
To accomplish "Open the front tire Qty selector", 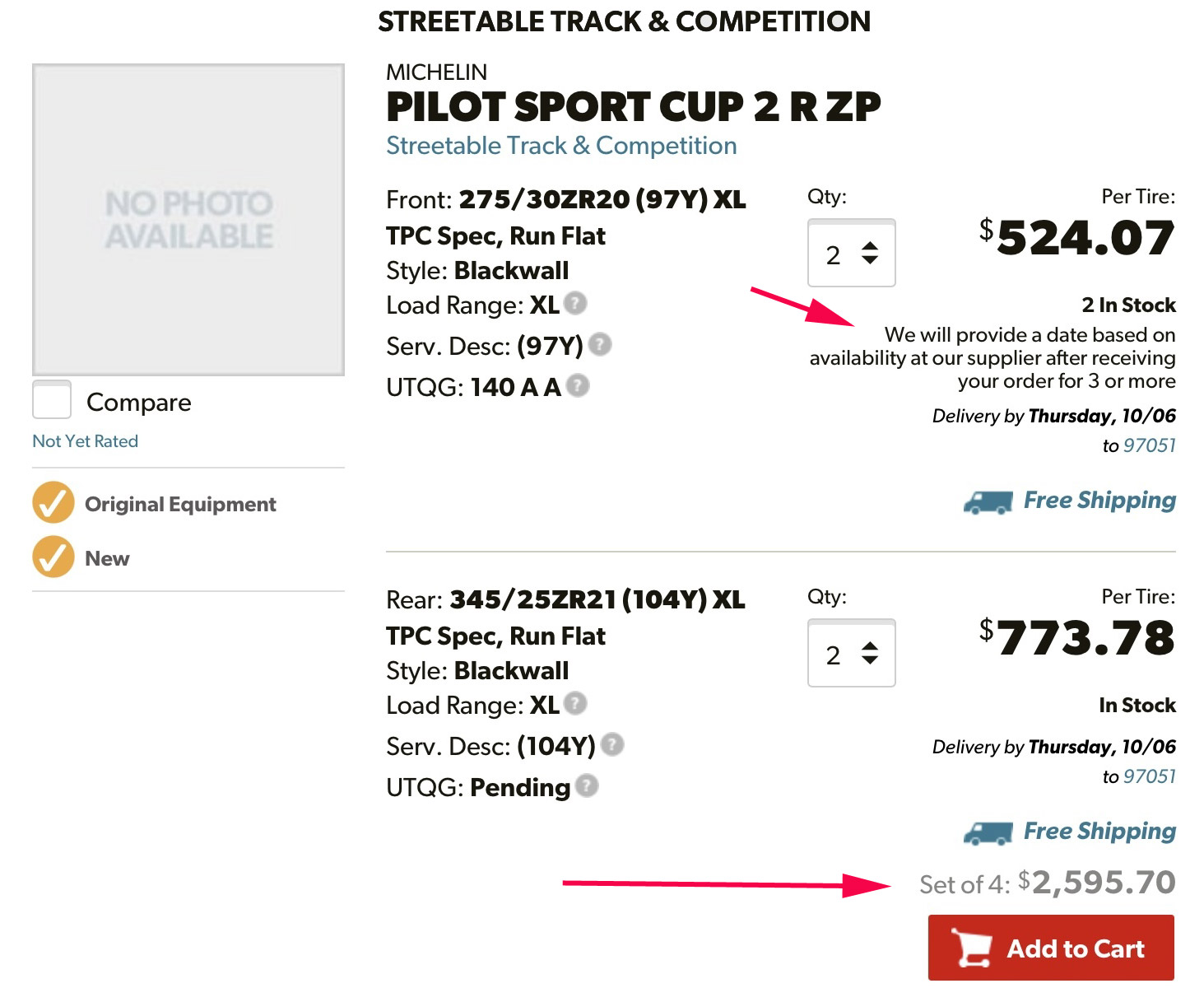I will click(x=851, y=254).
